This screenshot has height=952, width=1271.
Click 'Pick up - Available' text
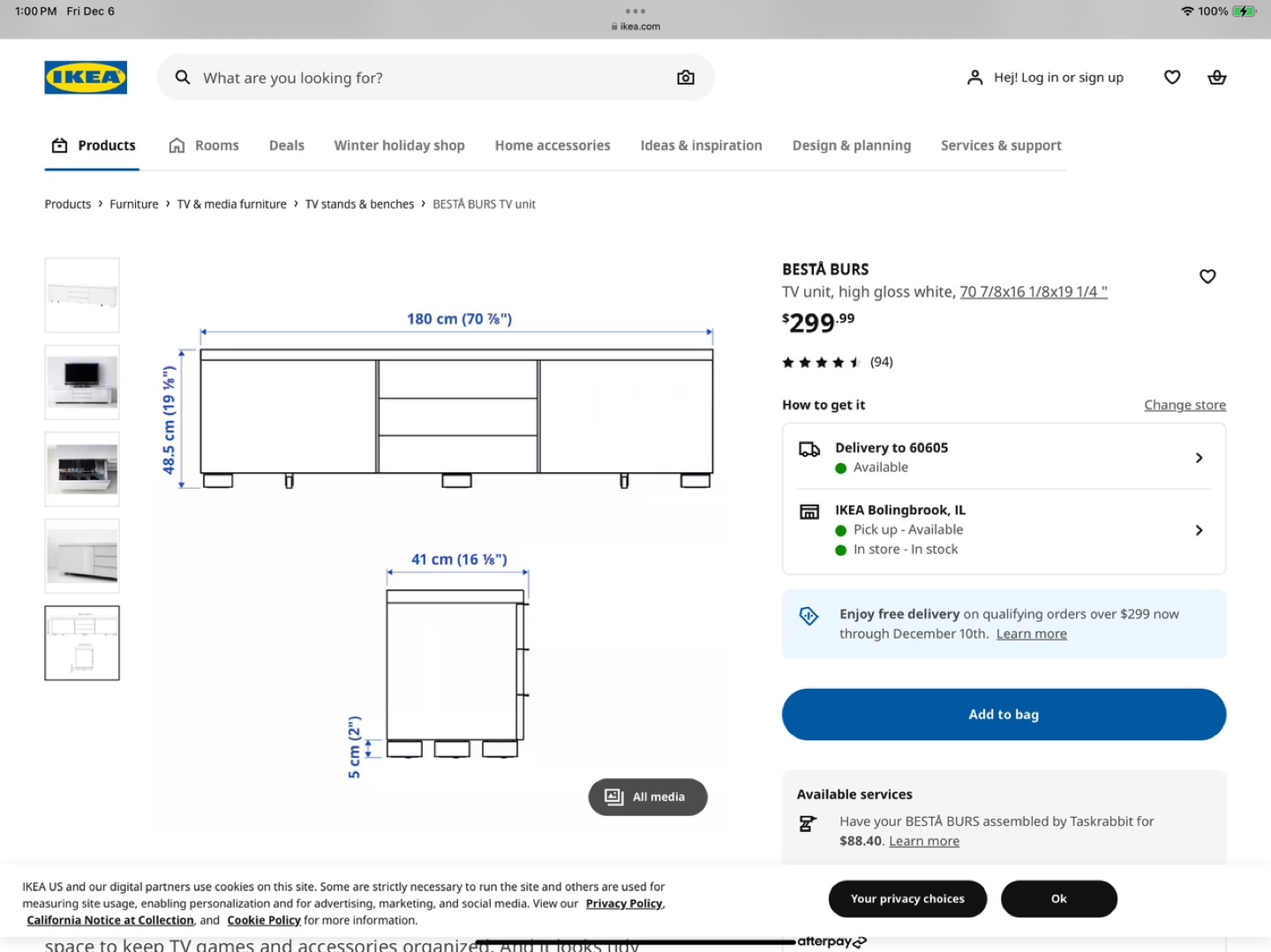(x=908, y=529)
